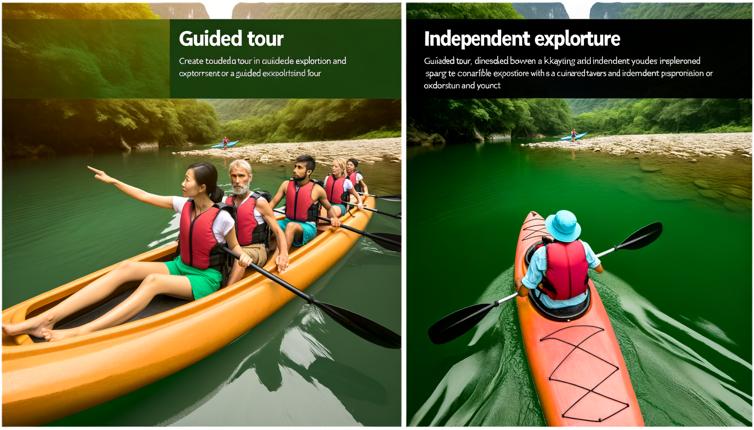This screenshot has height=430, width=754.
Task: Click the "Guided tour" heading
Action: pyautogui.click(x=231, y=39)
